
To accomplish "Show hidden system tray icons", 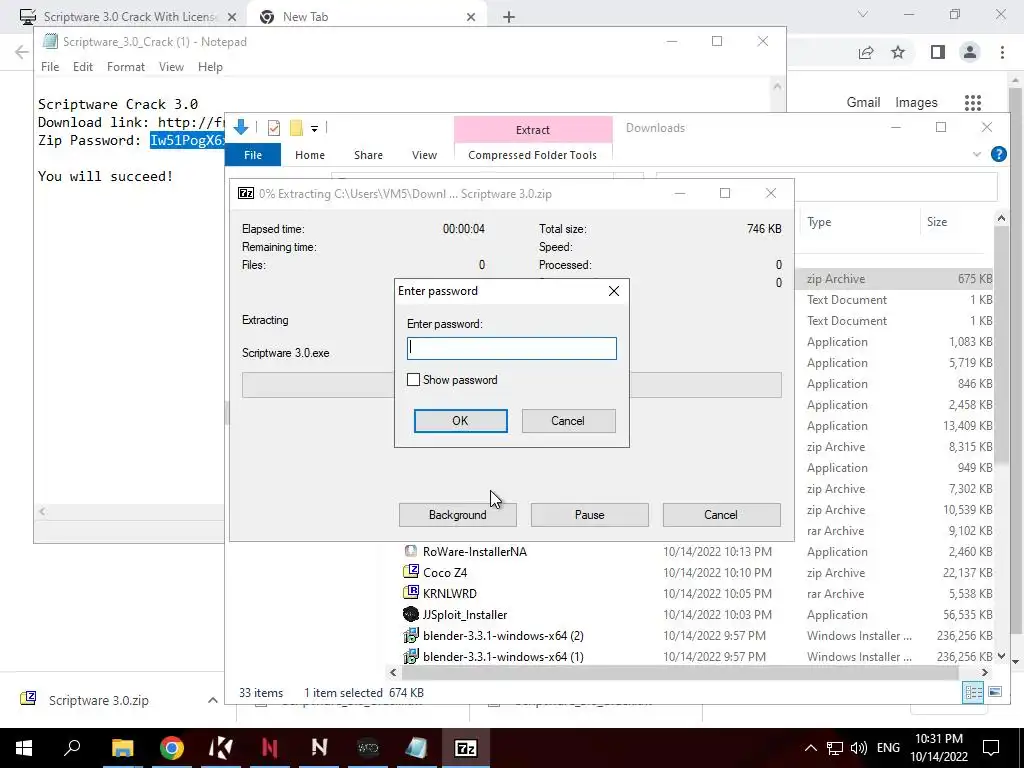I will pos(810,748).
